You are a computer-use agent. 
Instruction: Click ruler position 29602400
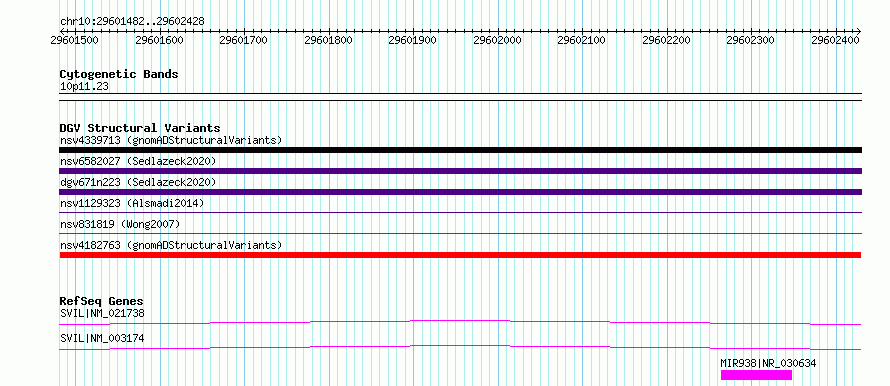pyautogui.click(x=836, y=40)
